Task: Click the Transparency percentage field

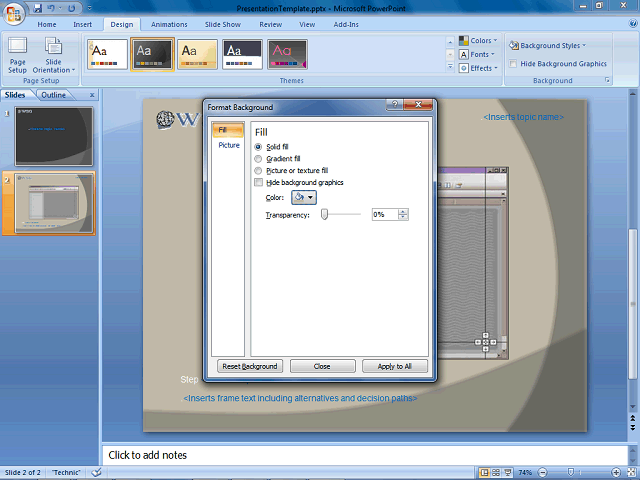Action: (385, 214)
